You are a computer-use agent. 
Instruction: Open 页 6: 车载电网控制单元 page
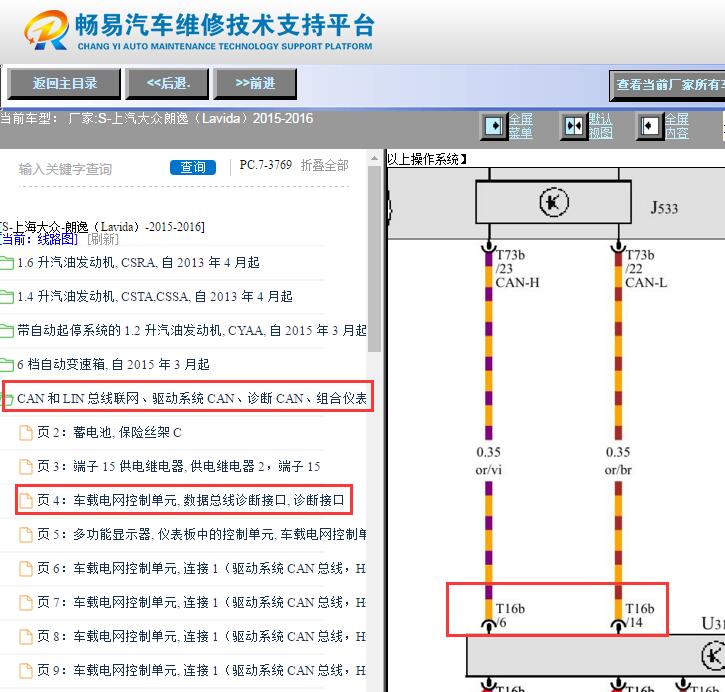coord(202,569)
